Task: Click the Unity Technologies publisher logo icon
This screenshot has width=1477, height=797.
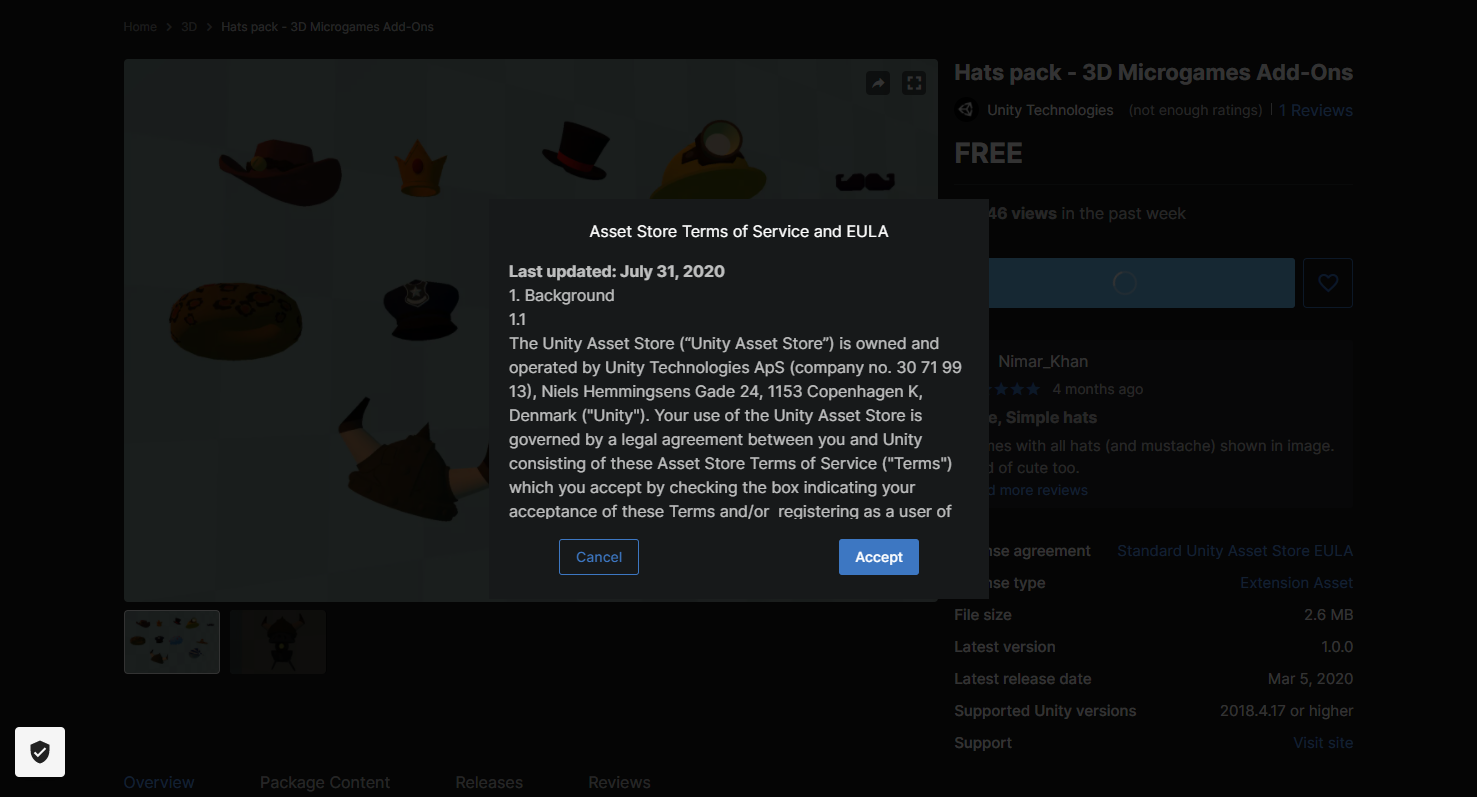Action: [966, 110]
